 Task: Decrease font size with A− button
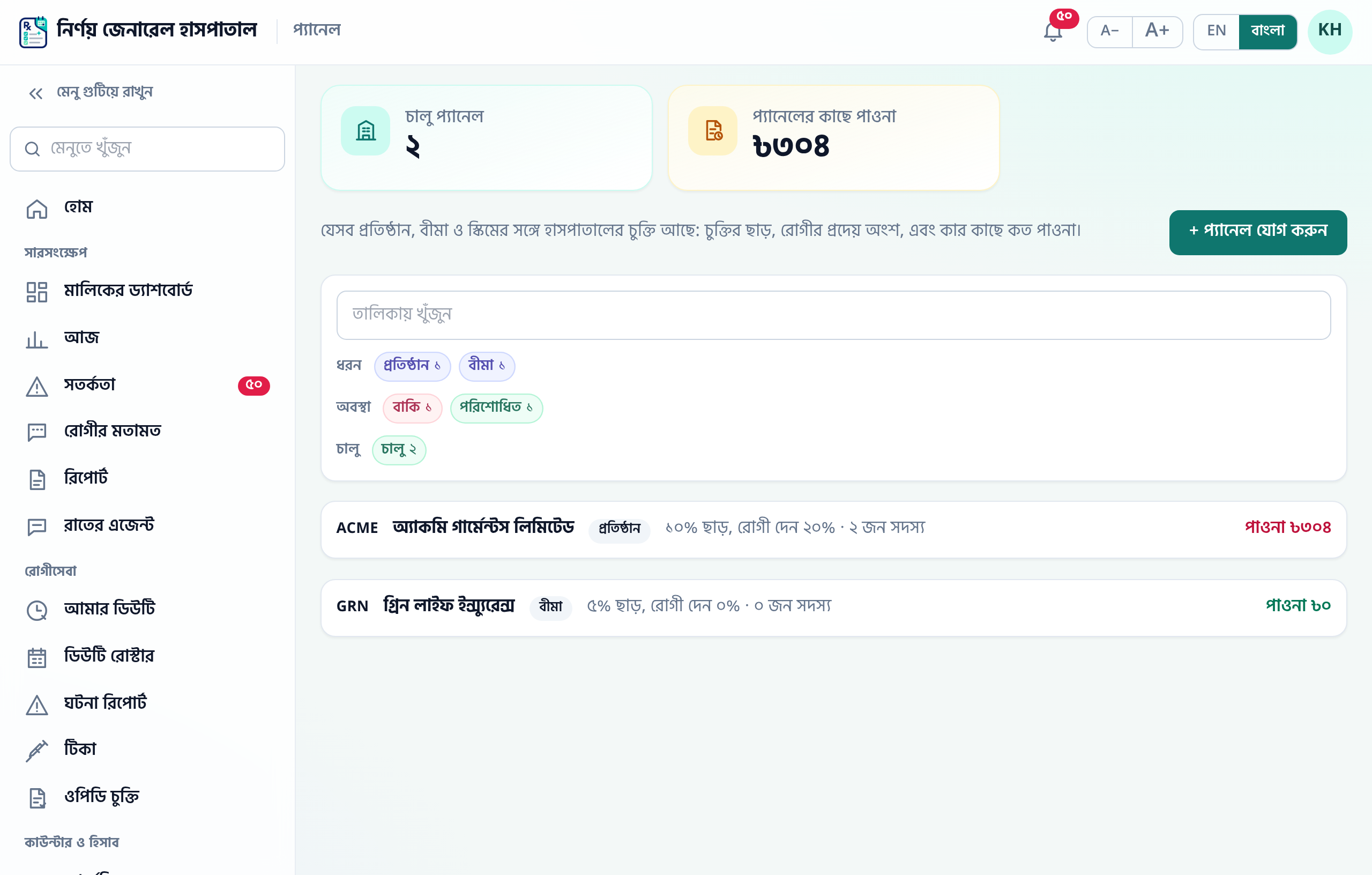[1109, 31]
